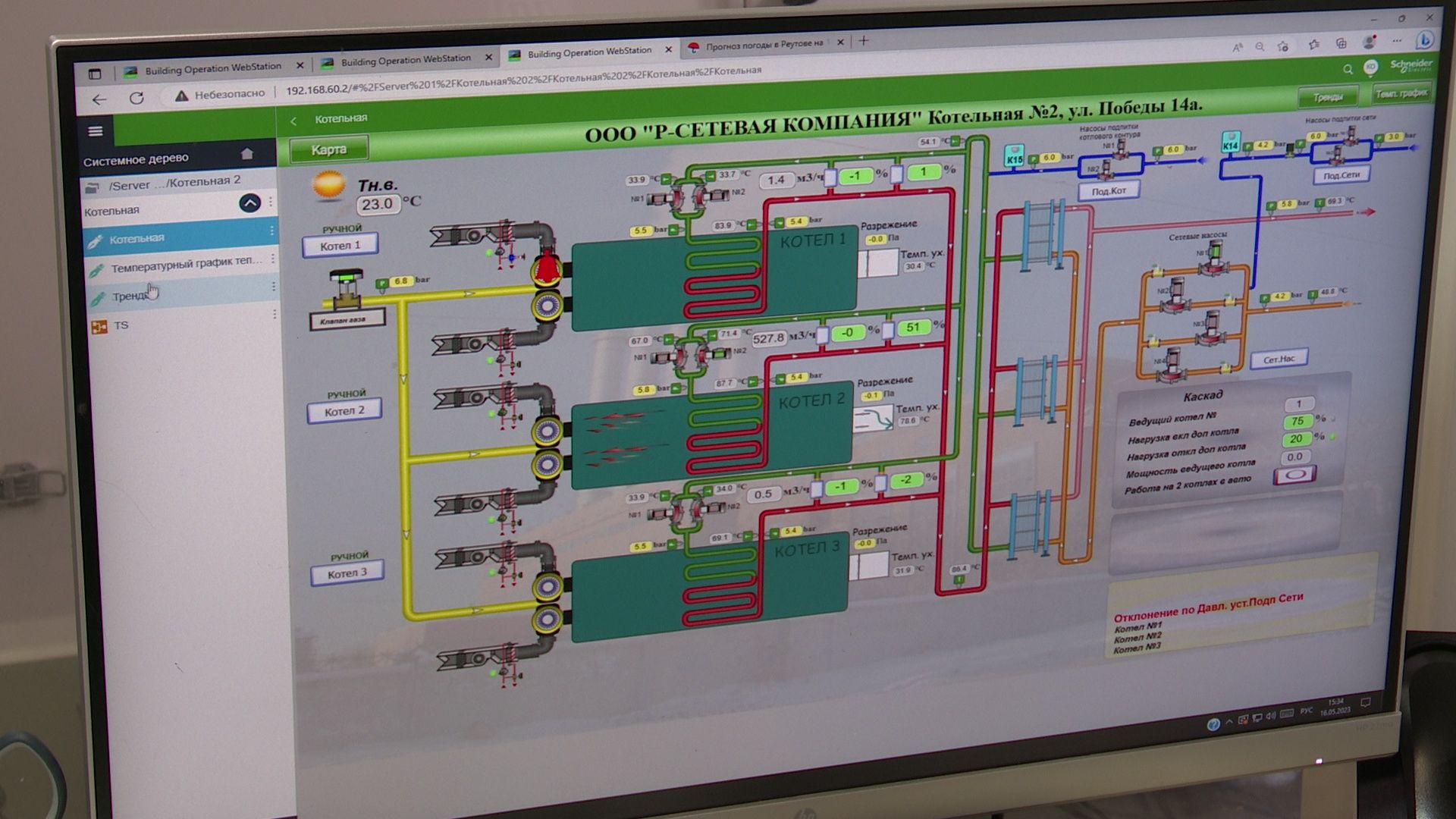Click browser refresh button

click(136, 98)
